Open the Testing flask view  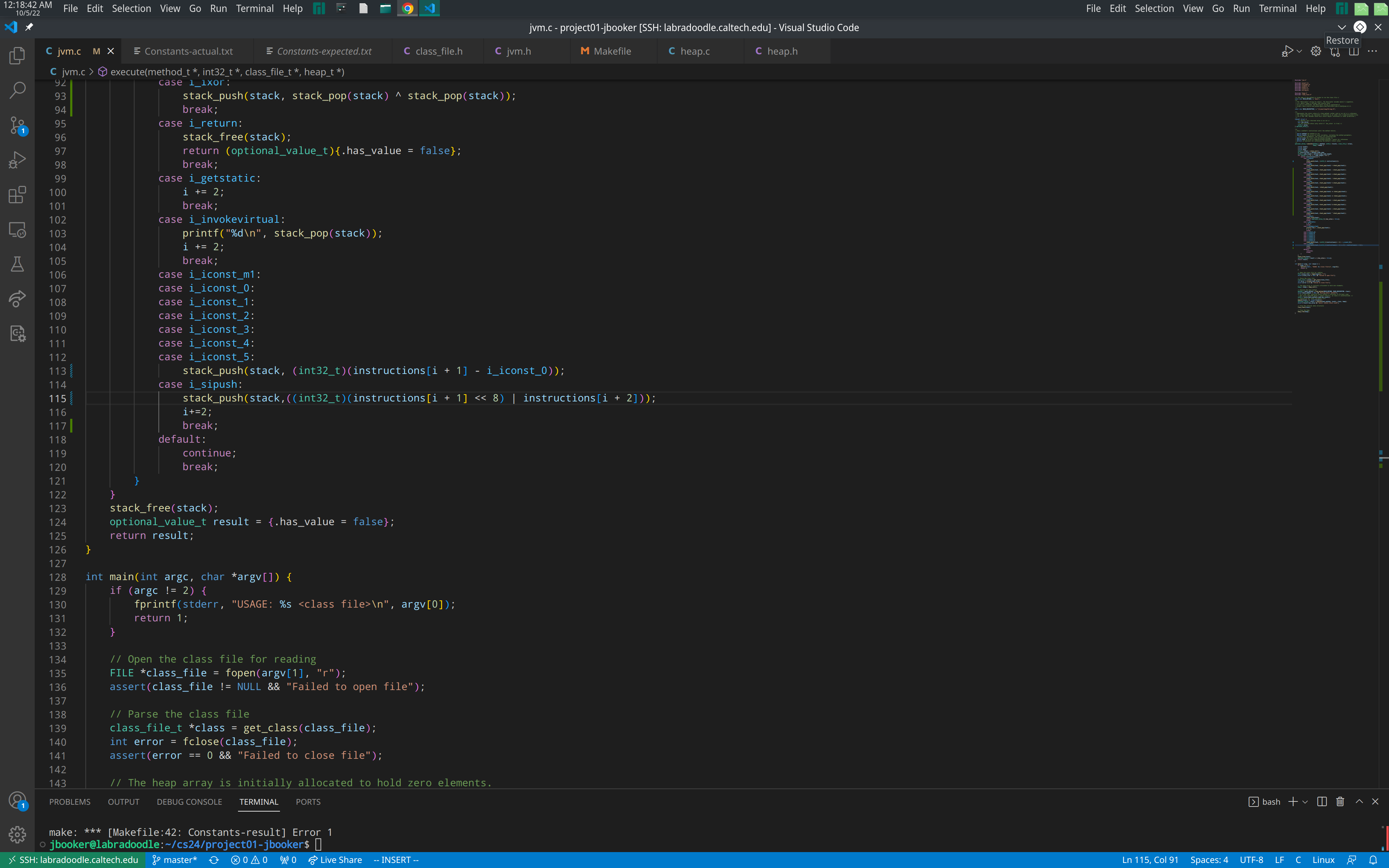click(x=17, y=264)
